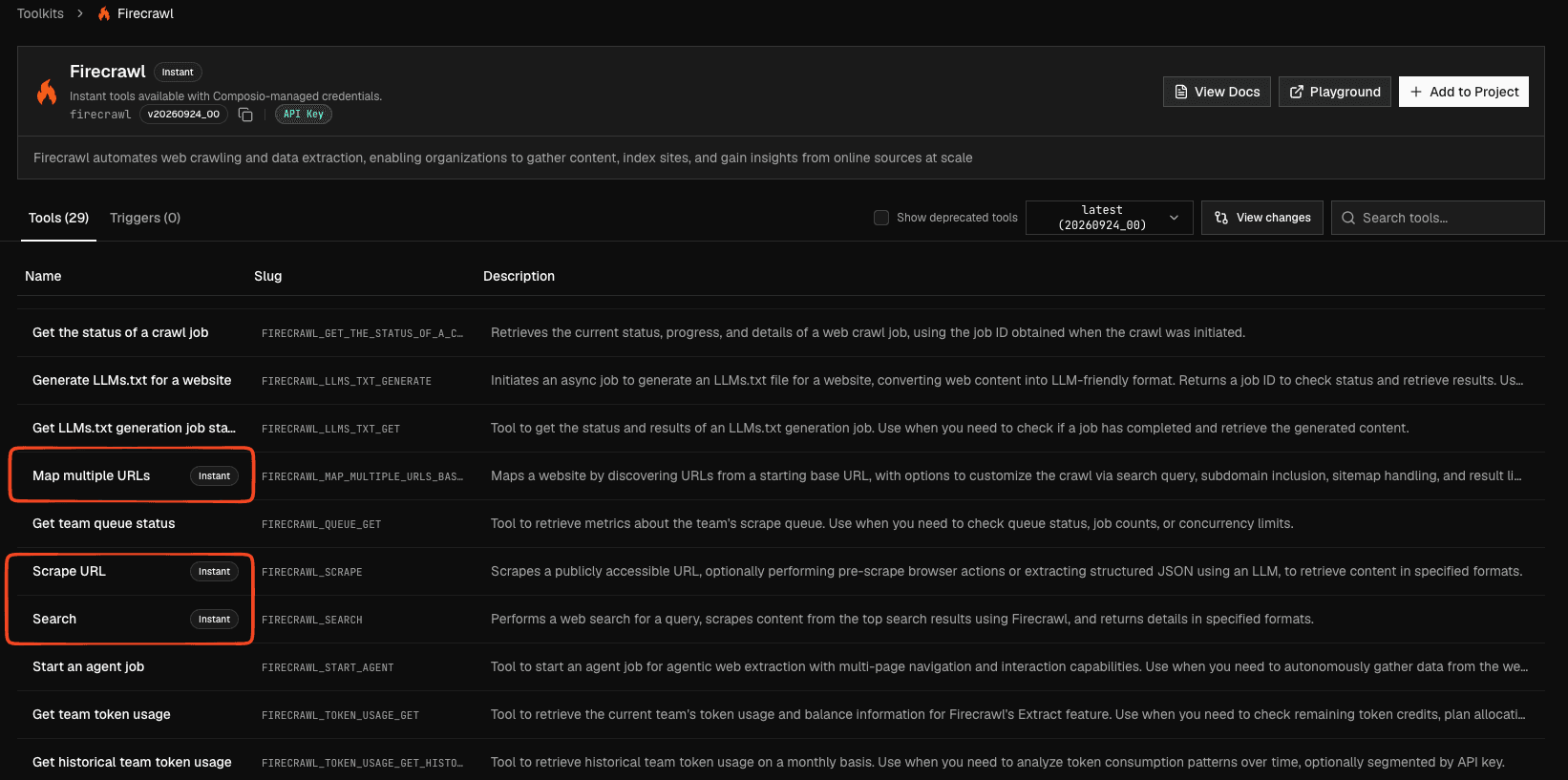This screenshot has width=1568, height=780.
Task: Switch to the Tools (29) tab
Action: click(x=58, y=218)
